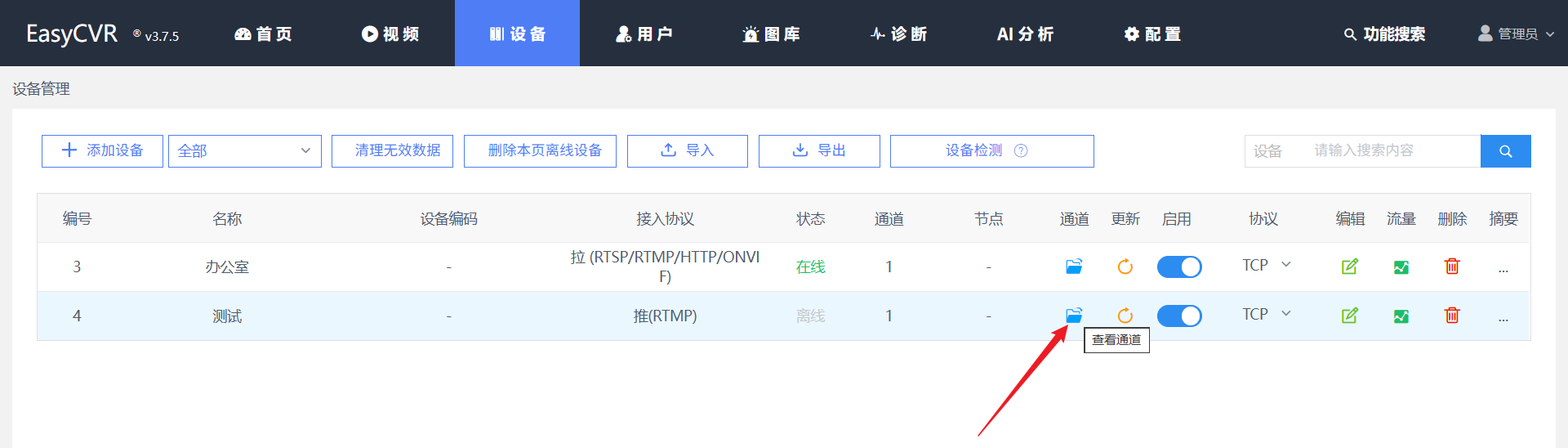Click the 设备管理 page title
Image resolution: width=1568 pixels, height=448 pixels.
[41, 88]
